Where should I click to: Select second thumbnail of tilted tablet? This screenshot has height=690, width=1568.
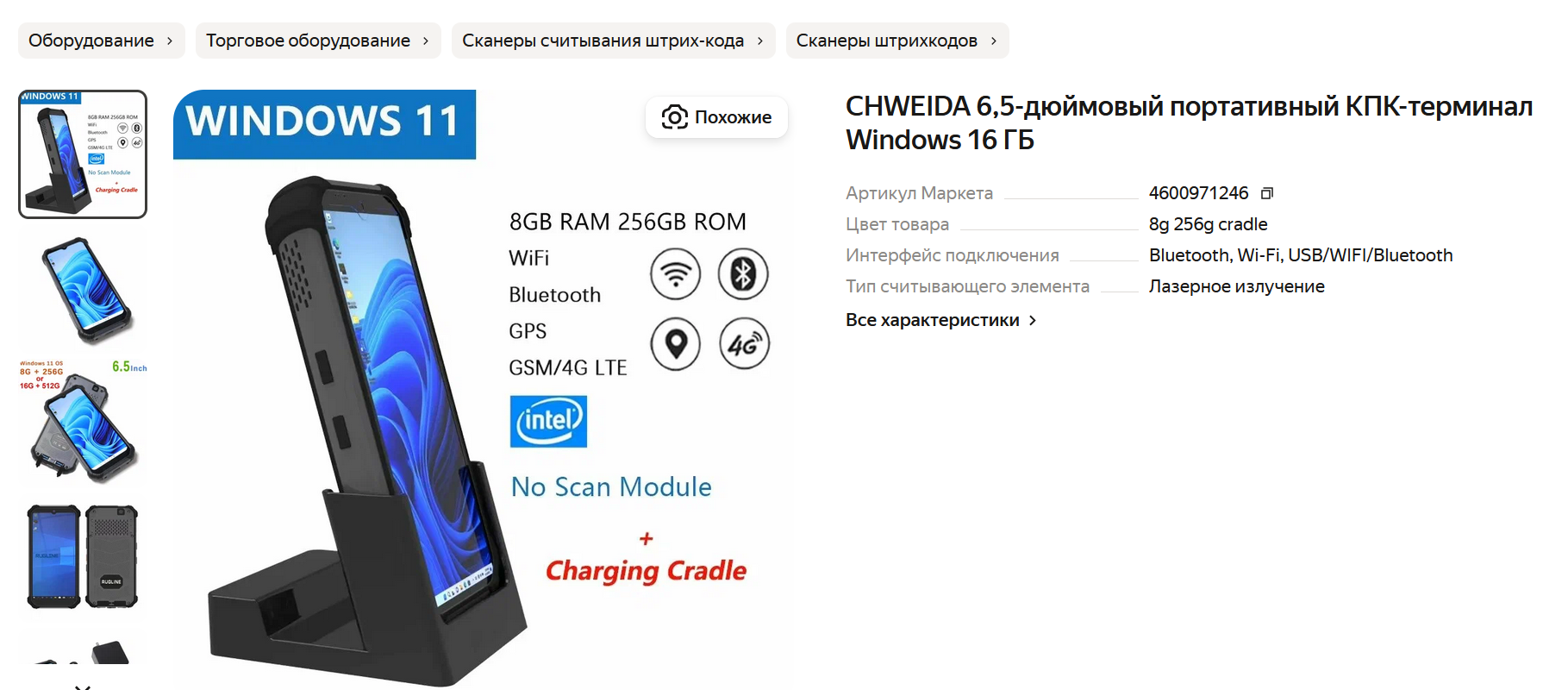[x=83, y=291]
